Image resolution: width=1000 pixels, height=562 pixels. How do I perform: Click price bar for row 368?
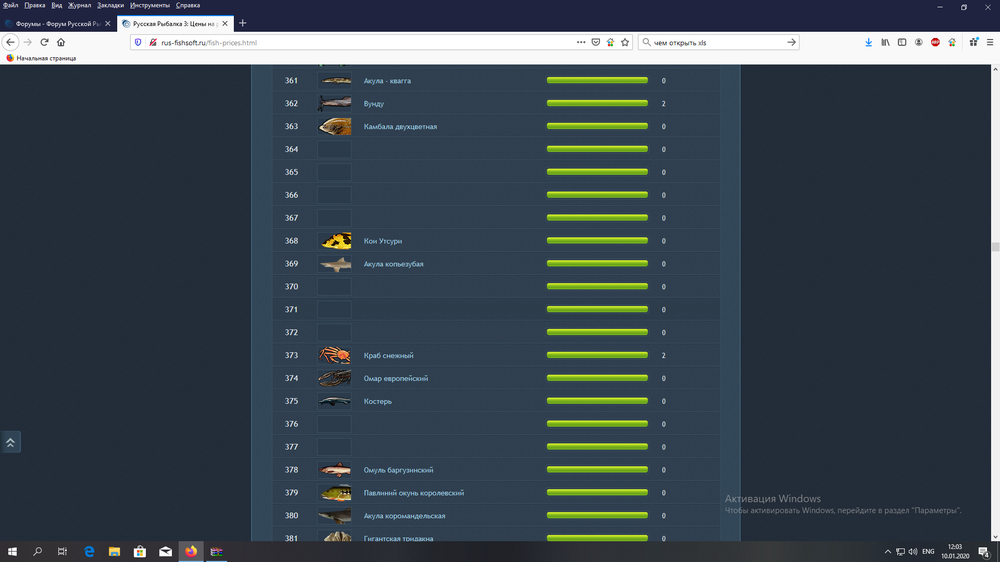[x=597, y=240]
